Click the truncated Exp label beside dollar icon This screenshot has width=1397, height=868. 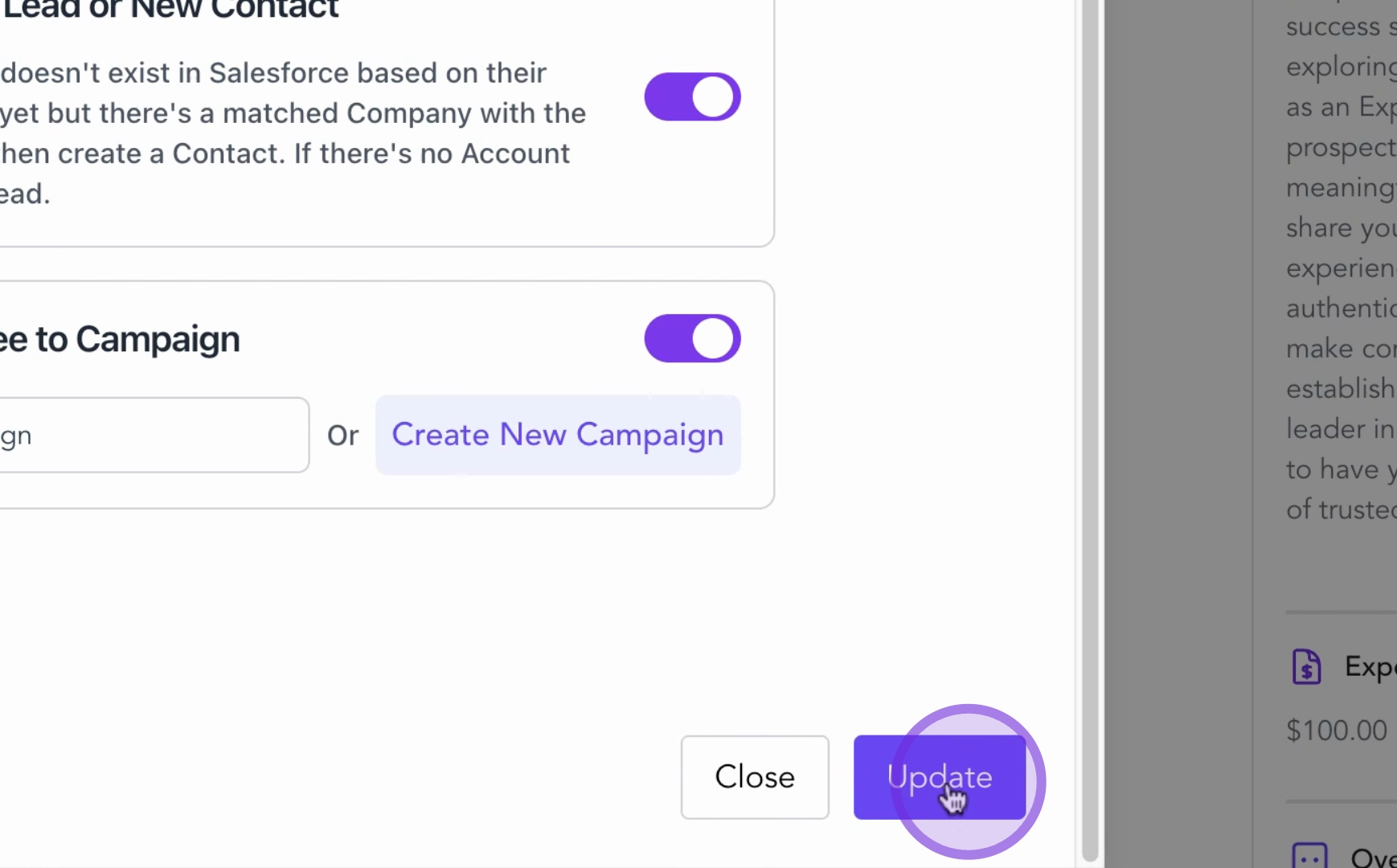tap(1370, 667)
